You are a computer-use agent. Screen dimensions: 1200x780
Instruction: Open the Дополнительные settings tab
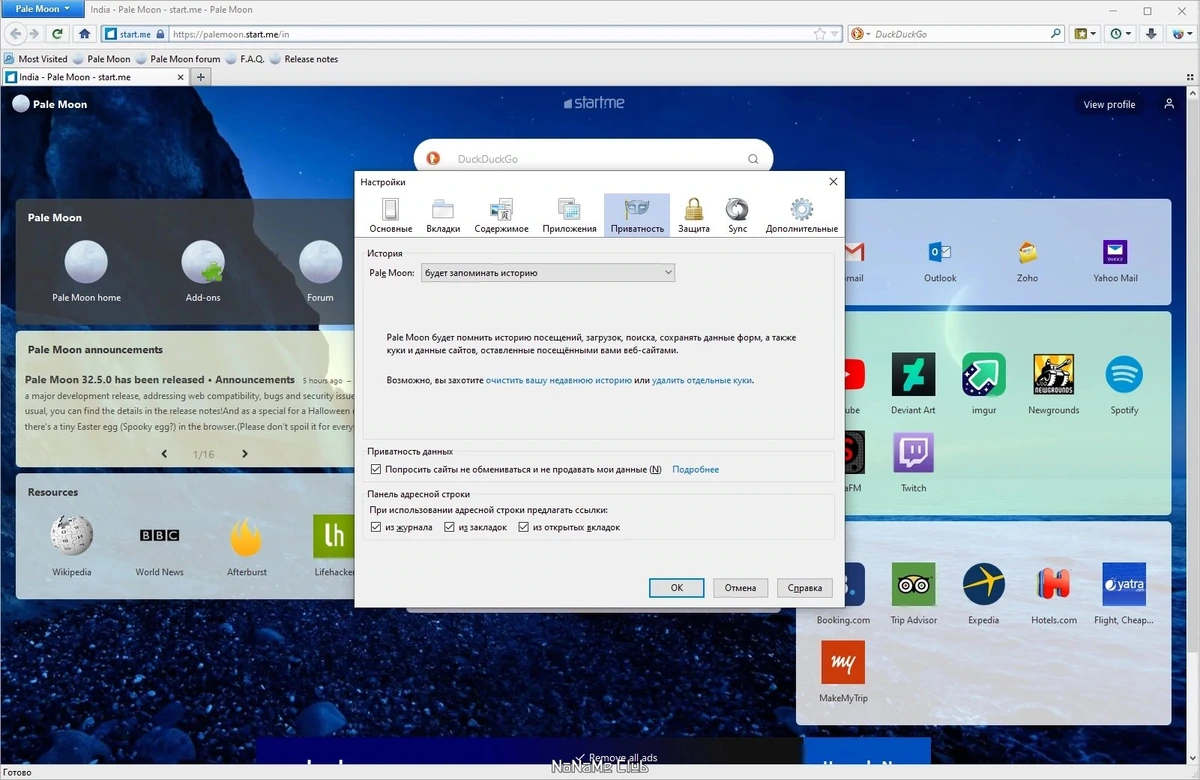click(801, 215)
